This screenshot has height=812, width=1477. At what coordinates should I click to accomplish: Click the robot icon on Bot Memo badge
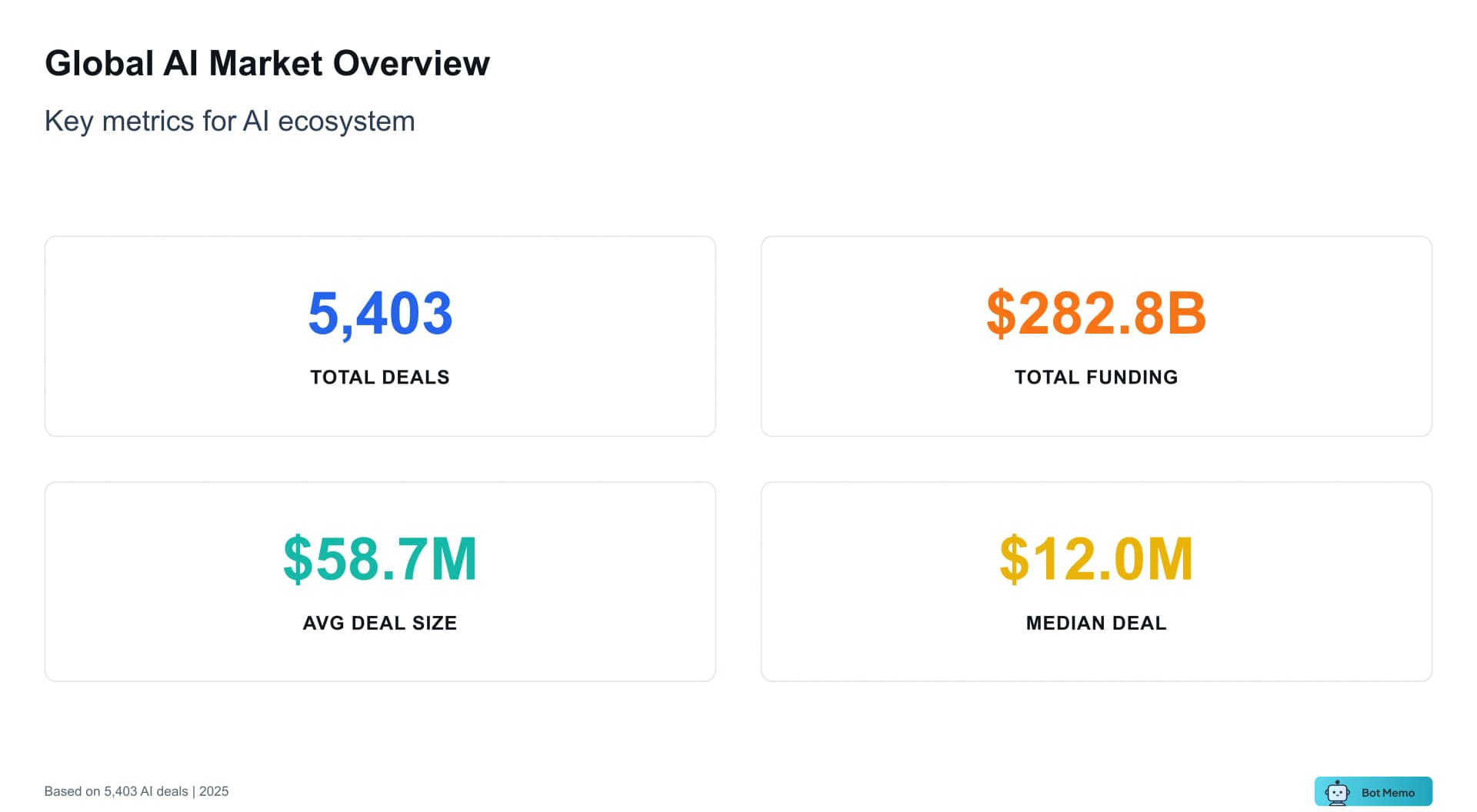[1339, 791]
